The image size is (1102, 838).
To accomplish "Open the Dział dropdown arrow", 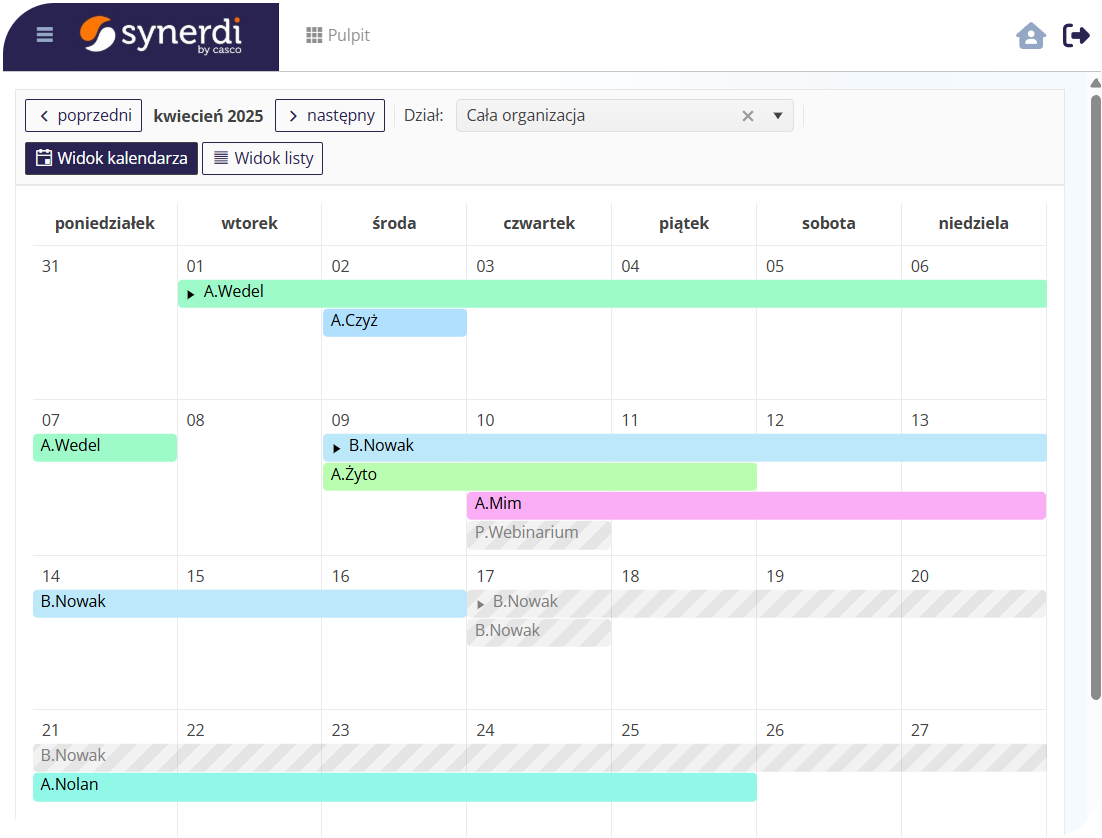I will [777, 116].
